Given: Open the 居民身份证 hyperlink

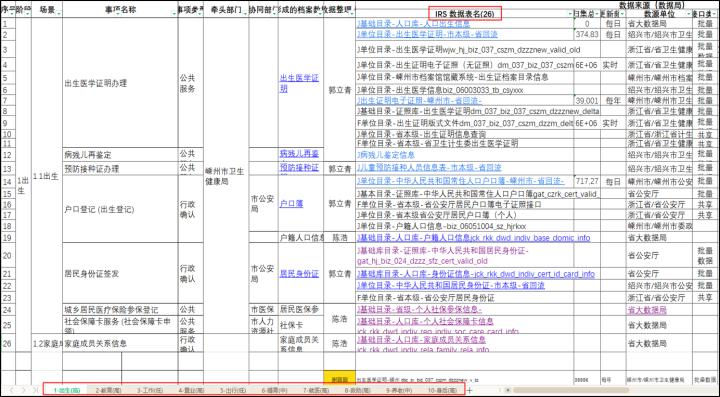Looking at the screenshot, I should [299, 274].
